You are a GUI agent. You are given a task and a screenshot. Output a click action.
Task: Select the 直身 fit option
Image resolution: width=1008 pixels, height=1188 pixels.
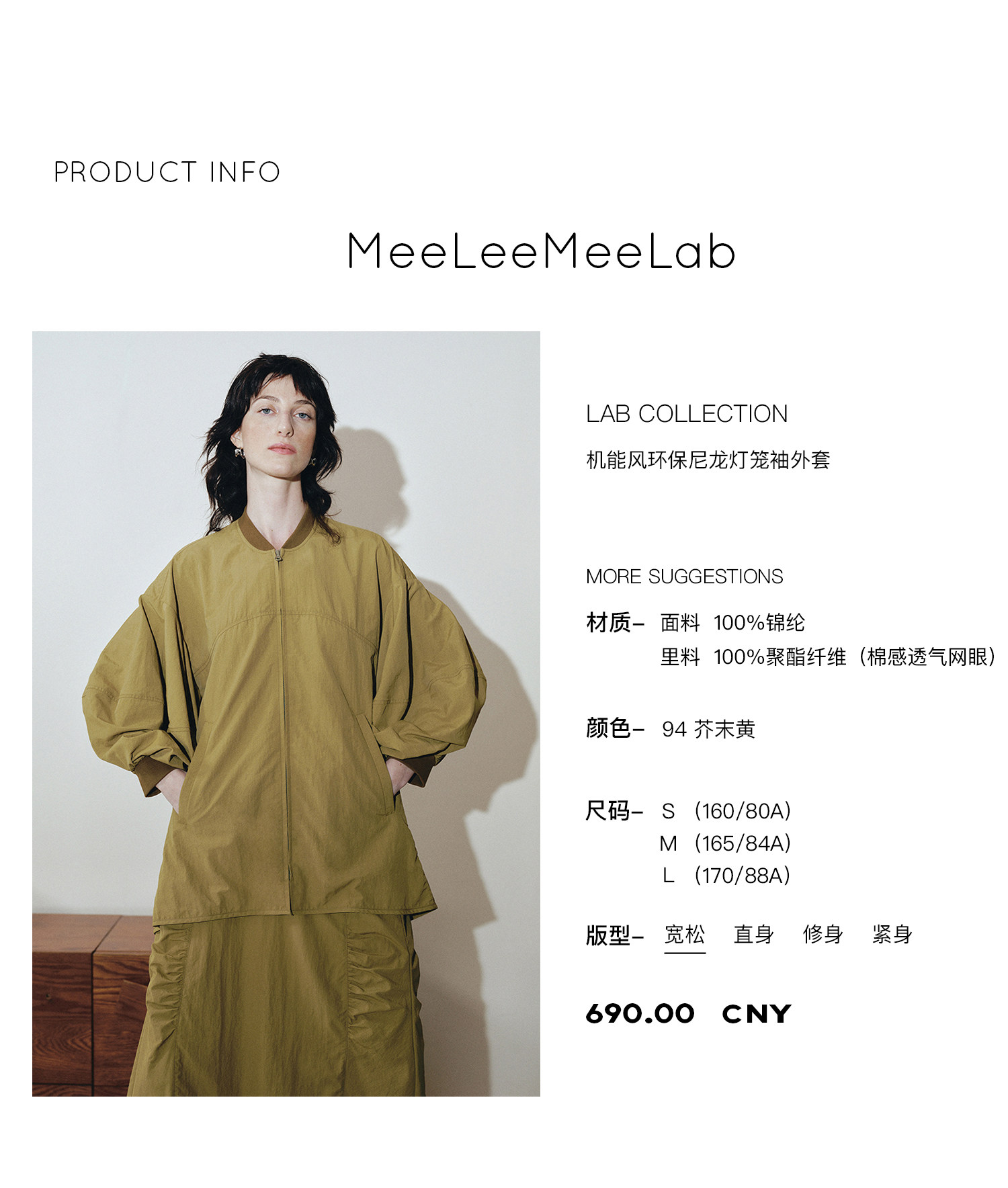754,935
